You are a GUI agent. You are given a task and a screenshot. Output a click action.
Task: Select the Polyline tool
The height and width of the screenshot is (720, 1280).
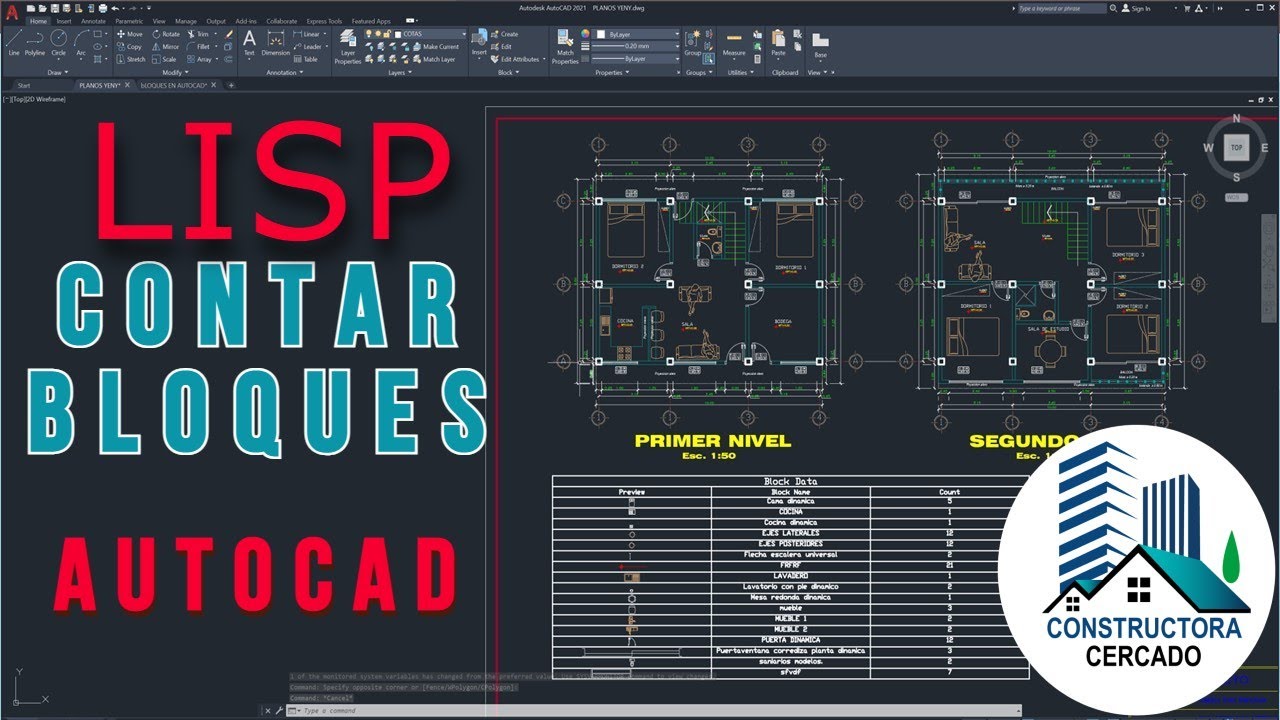point(35,42)
